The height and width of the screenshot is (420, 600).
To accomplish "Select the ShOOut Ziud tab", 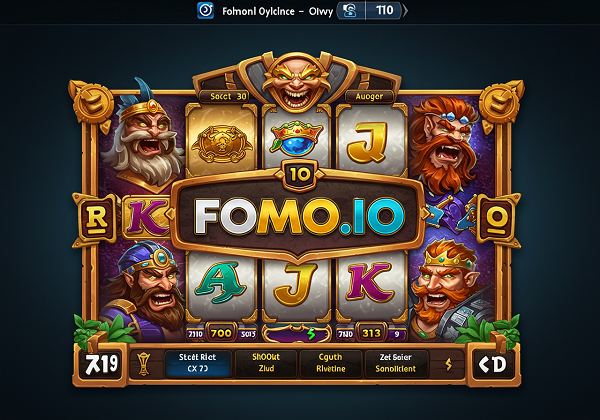I will [266, 363].
